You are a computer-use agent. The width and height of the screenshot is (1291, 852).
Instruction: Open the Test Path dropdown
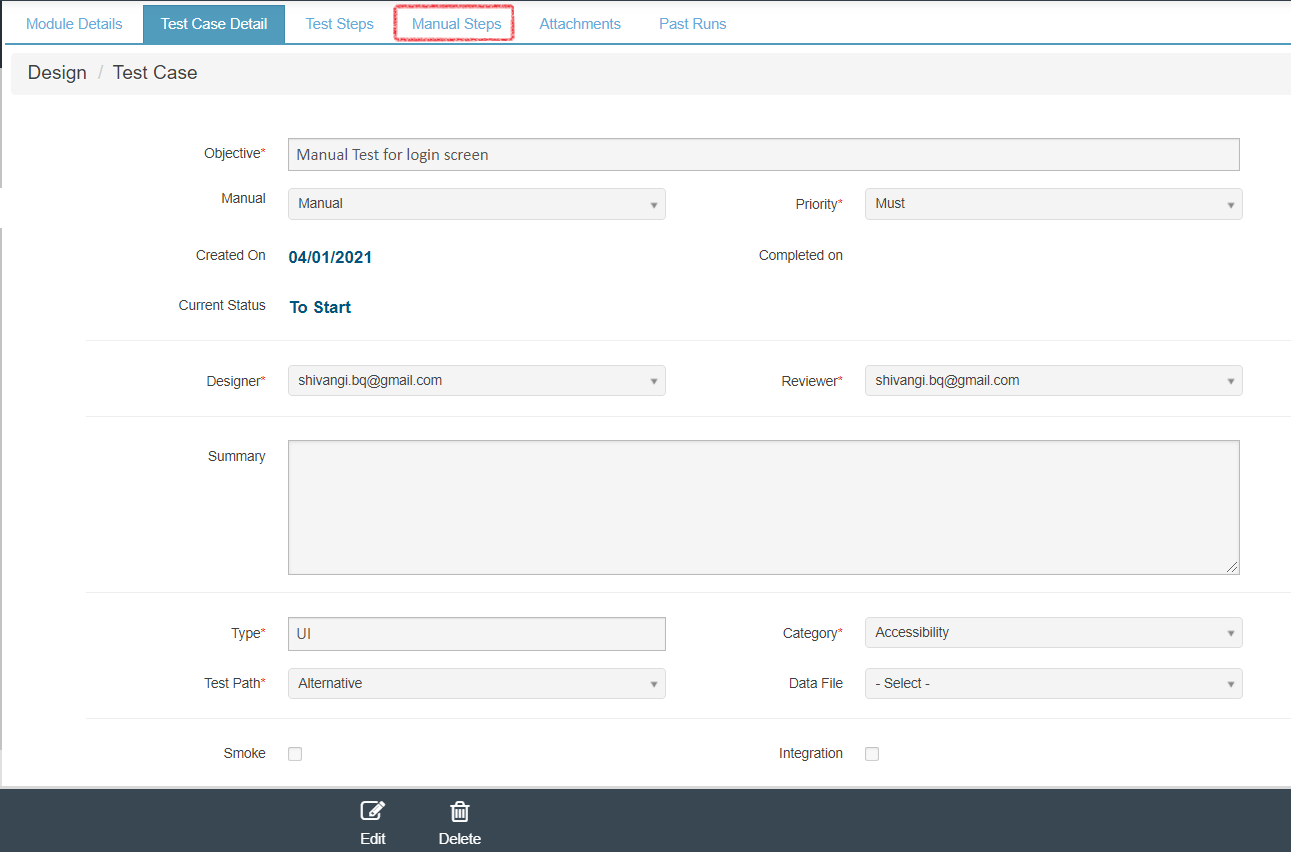[477, 684]
